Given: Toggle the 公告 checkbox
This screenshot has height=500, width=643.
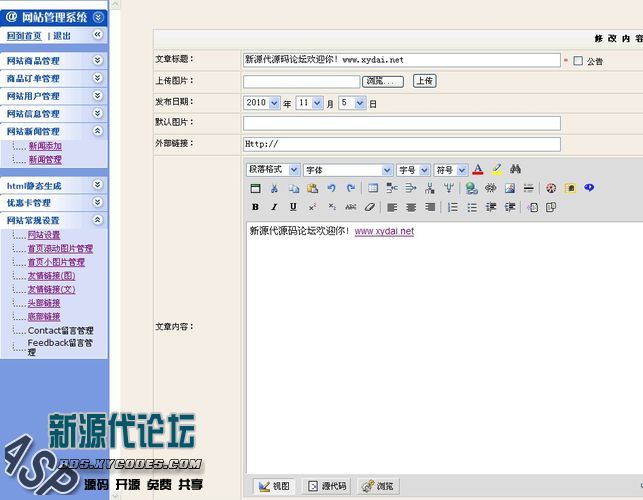Looking at the screenshot, I should [x=578, y=61].
